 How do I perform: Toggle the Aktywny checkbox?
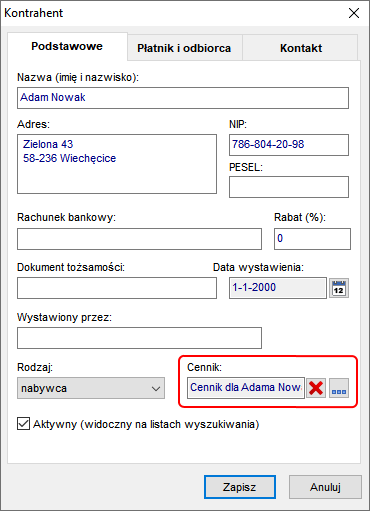(23, 424)
